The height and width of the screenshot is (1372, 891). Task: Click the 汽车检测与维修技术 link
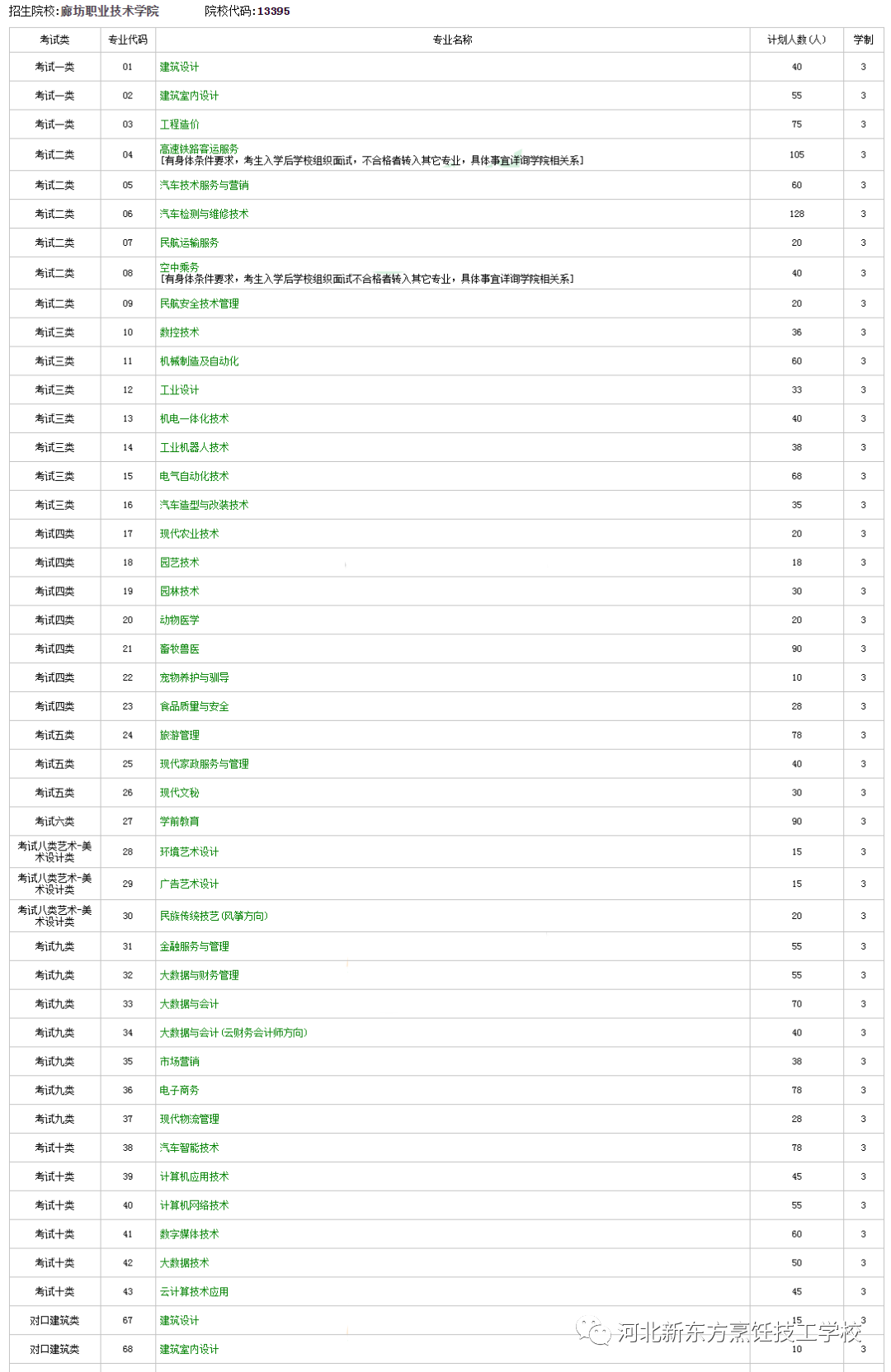(204, 214)
